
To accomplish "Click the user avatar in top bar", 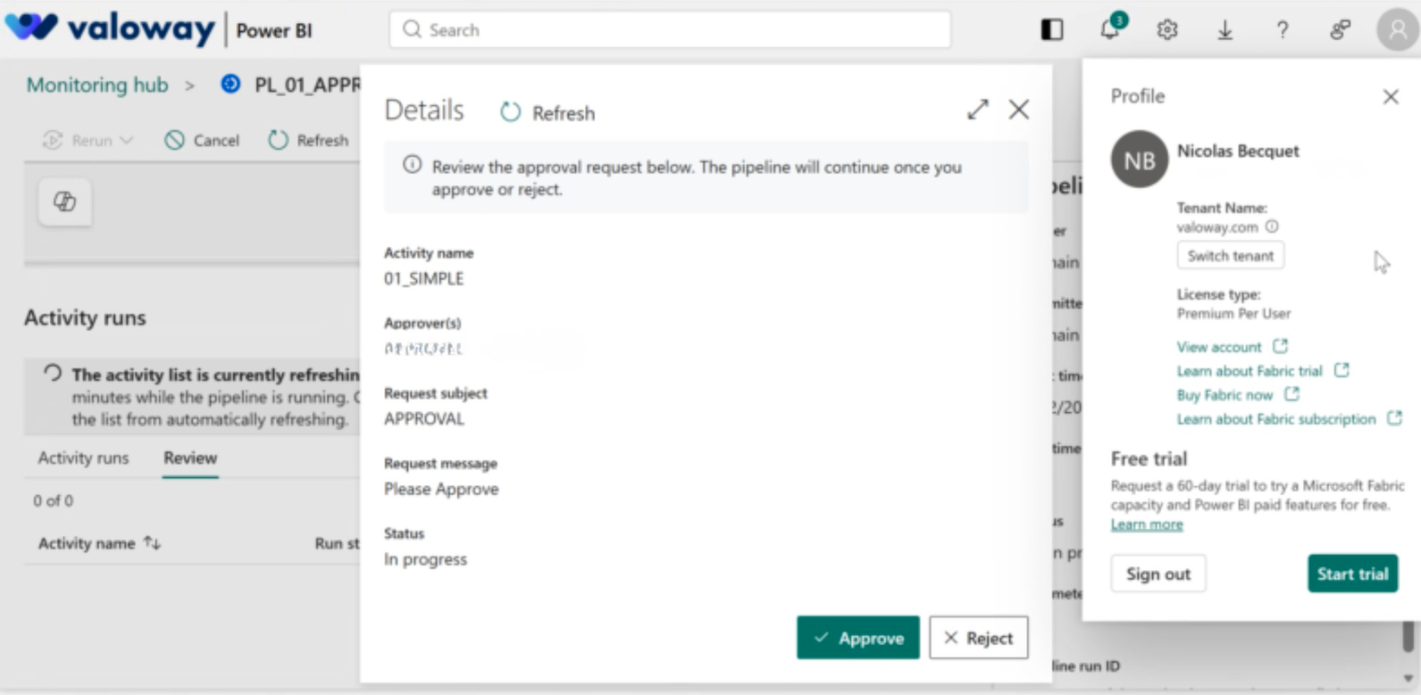I will click(x=1398, y=30).
